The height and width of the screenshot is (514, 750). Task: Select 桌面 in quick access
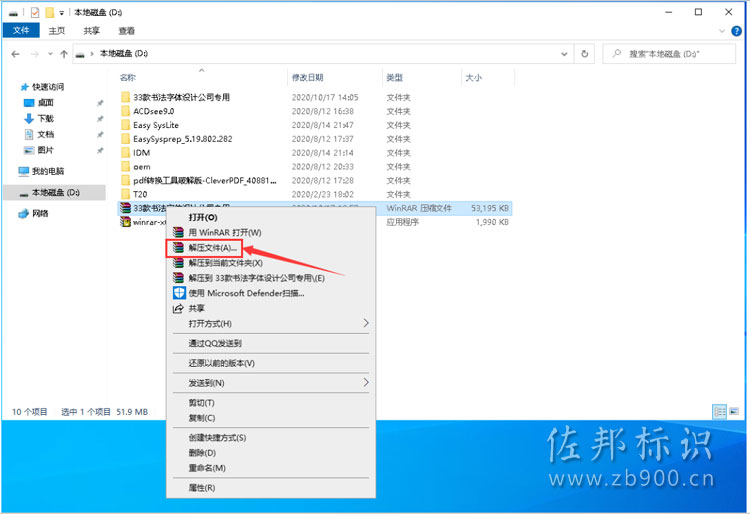pos(45,103)
